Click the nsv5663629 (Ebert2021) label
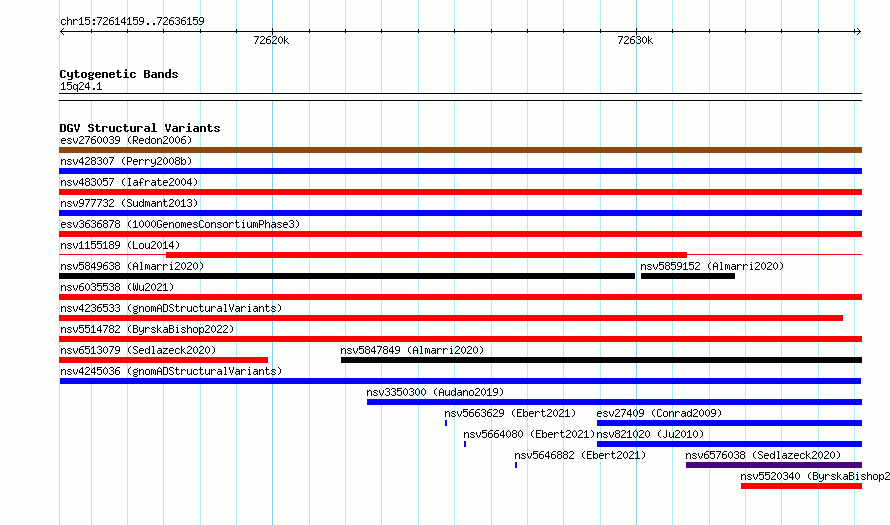890x525 pixels. (x=510, y=413)
